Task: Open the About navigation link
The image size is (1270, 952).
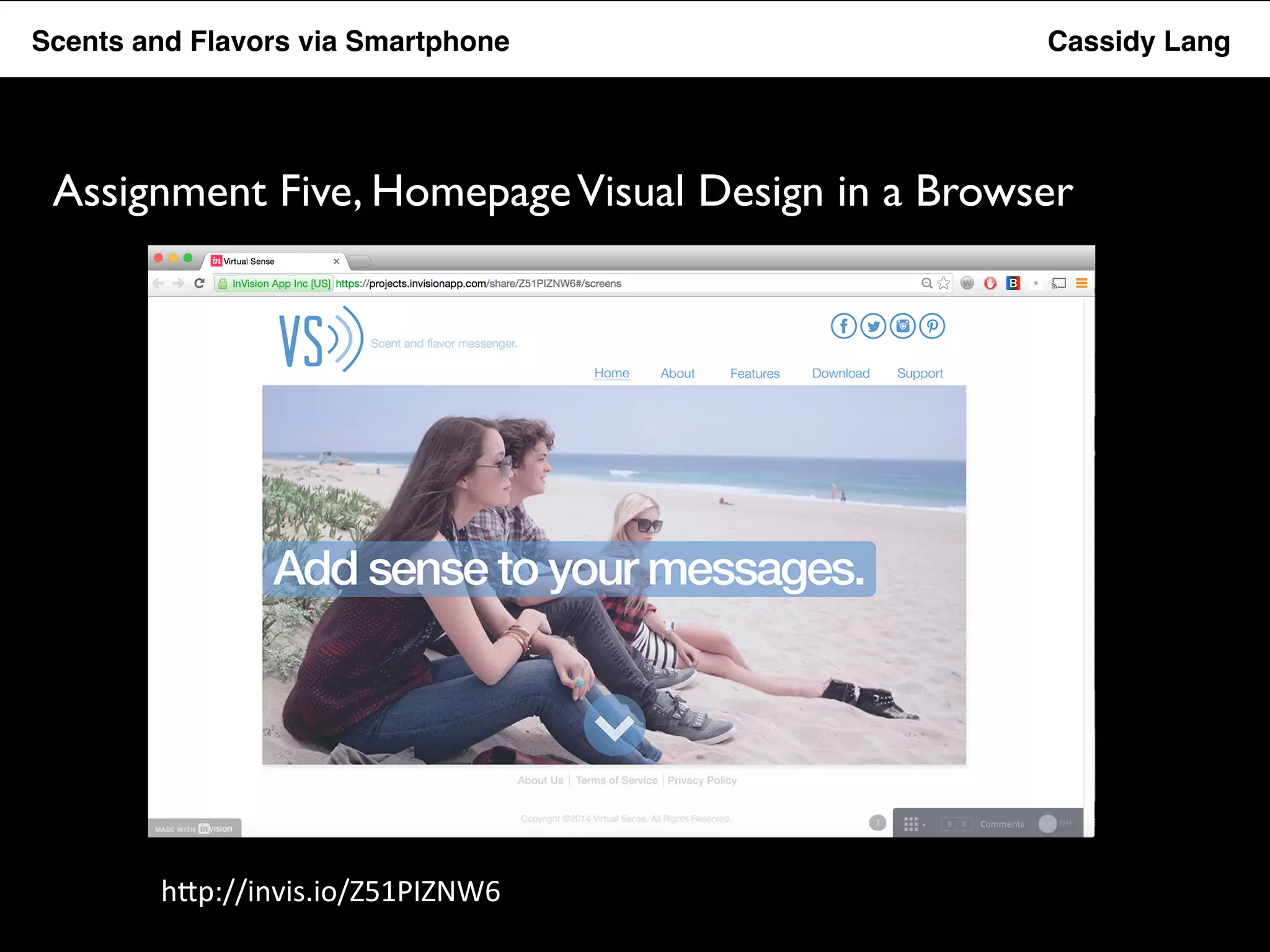Action: pyautogui.click(x=677, y=373)
